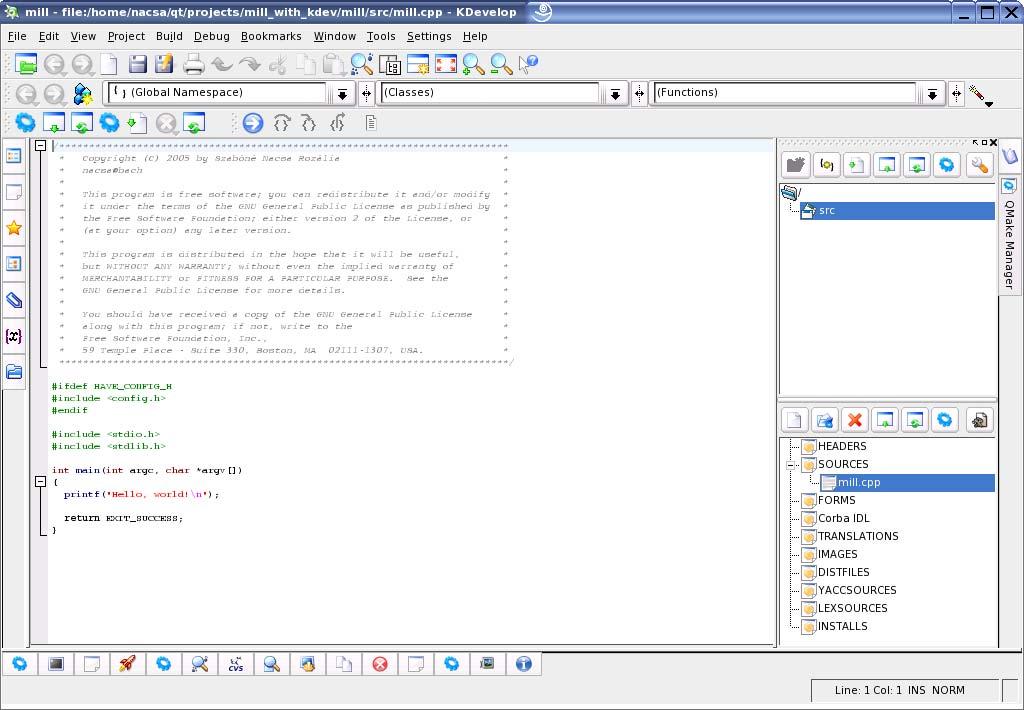
Task: Click the grey folder add-subproject button
Action: [795, 165]
